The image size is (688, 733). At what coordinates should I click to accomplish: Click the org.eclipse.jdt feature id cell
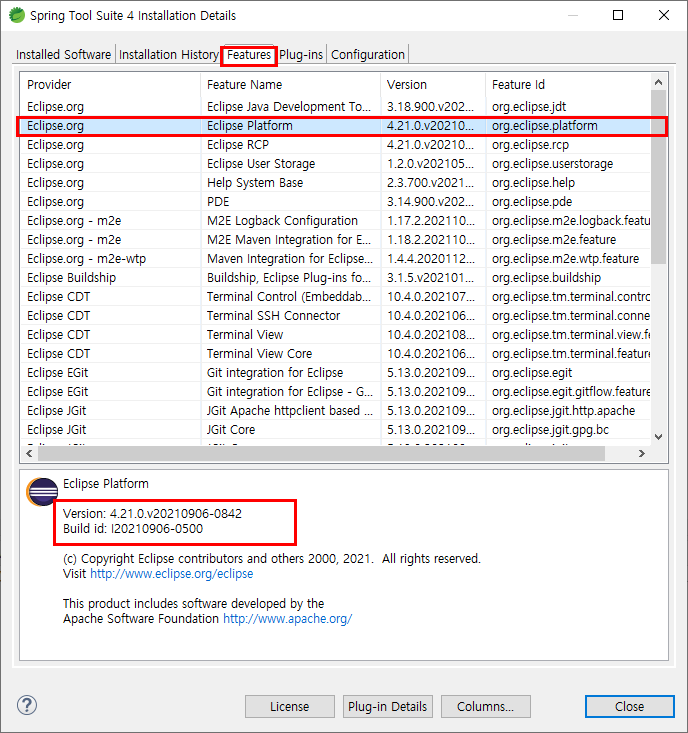tap(529, 107)
